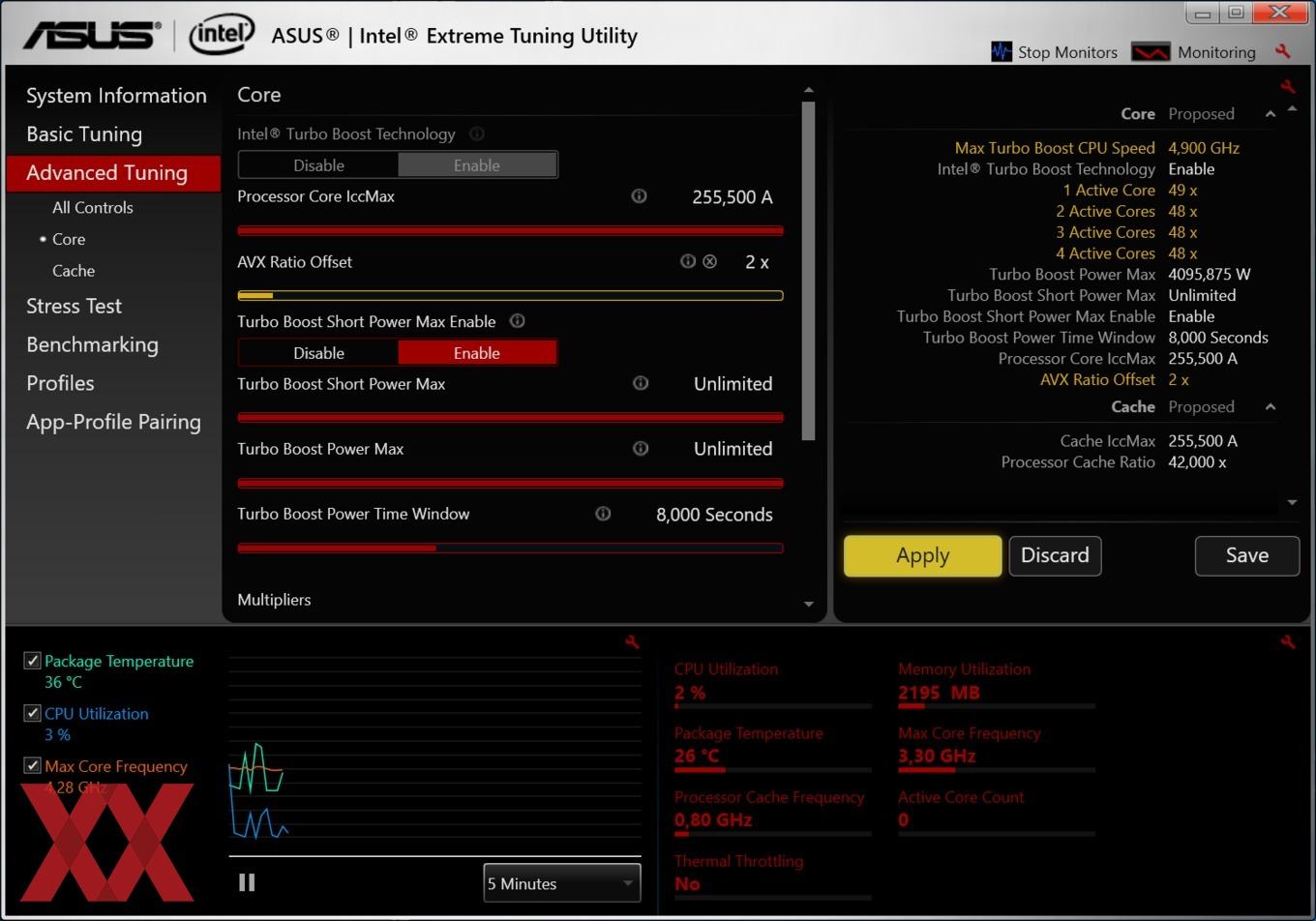Click the Turbo Boost Power Max 4095,875 W value
Viewport: 1316px width, 921px height.
point(1209,275)
